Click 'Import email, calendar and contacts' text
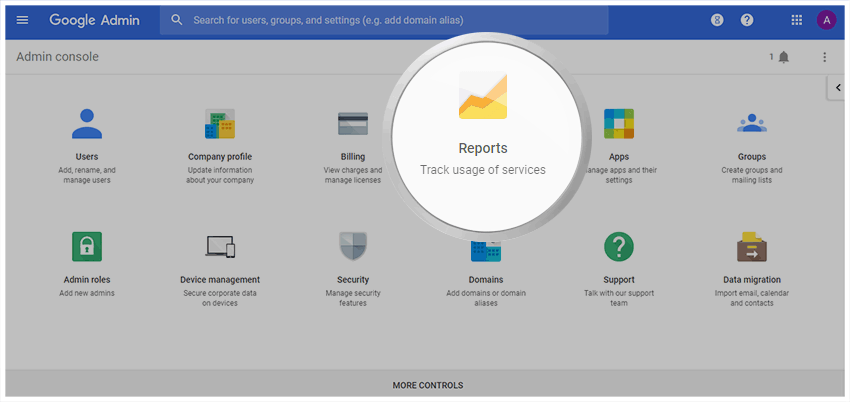The width and height of the screenshot is (850, 402). coord(752,298)
